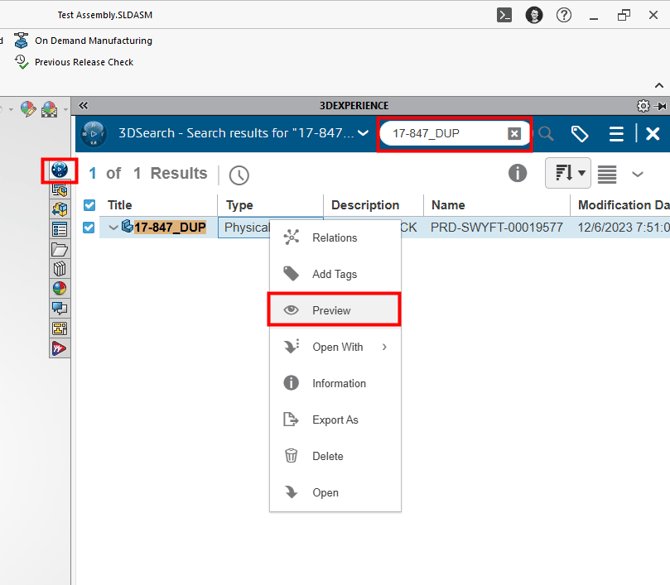The width and height of the screenshot is (670, 585).
Task: Choose Add Tags from context menu
Action: click(x=335, y=274)
